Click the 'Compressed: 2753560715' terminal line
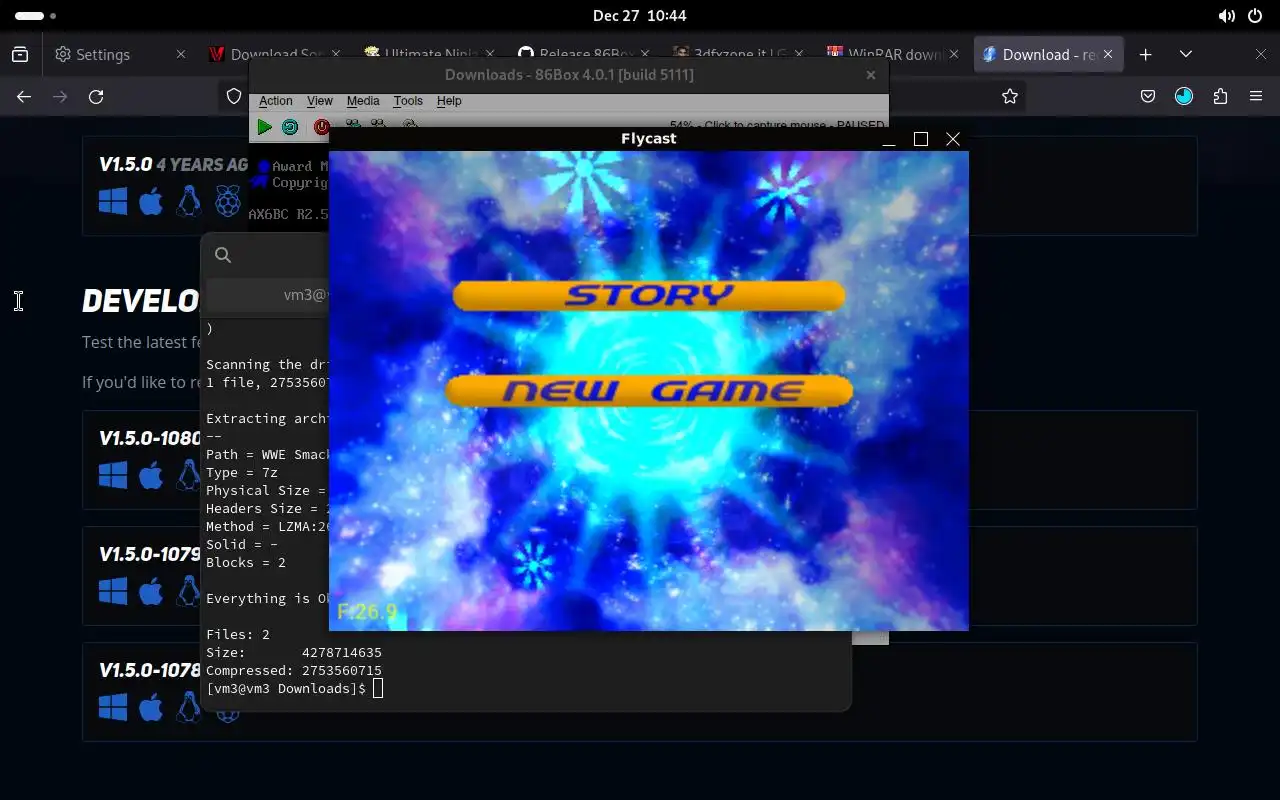1280x800 pixels. coord(294,670)
